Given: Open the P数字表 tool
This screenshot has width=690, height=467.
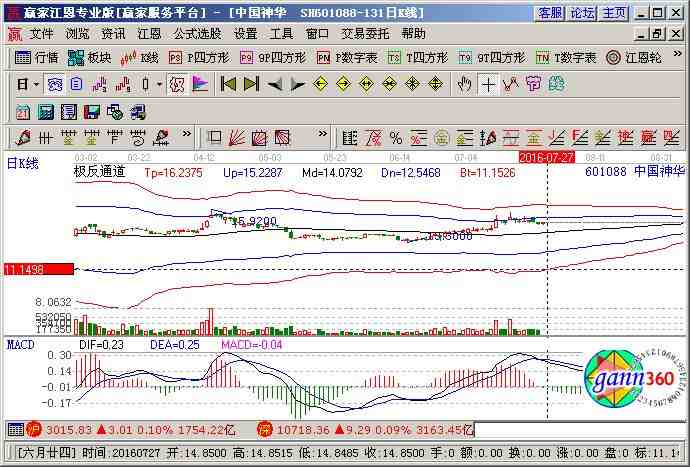Looking at the screenshot, I should [x=347, y=58].
